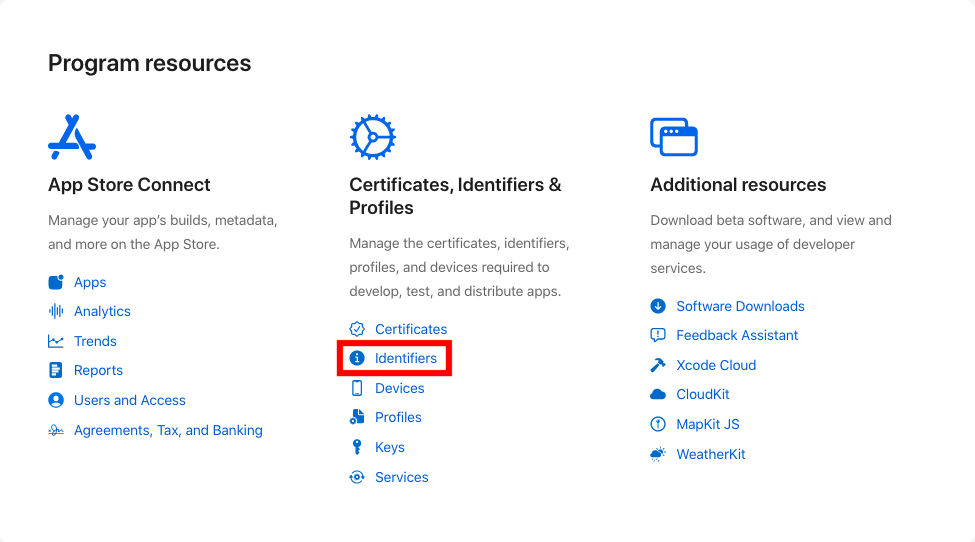This screenshot has height=542, width=975.
Task: Click the Trends chart icon
Action: [x=56, y=341]
